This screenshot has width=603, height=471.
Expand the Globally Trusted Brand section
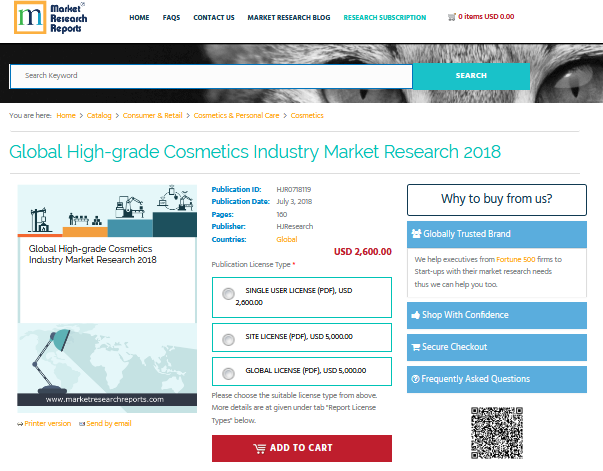[x=497, y=234]
